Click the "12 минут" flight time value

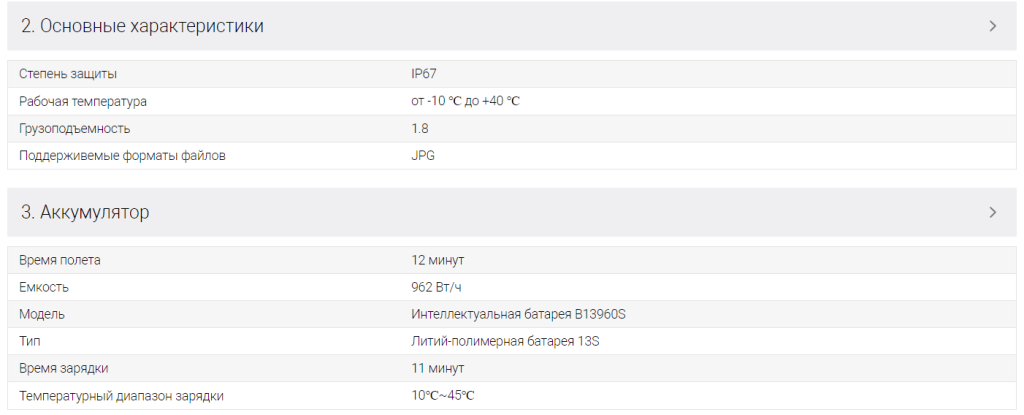tap(437, 260)
